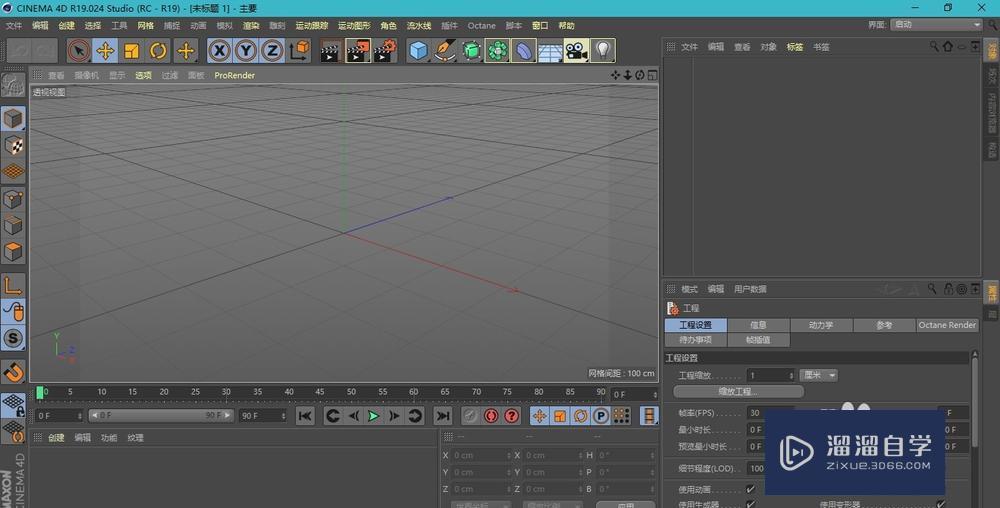This screenshot has height=508, width=1000.
Task: Search objects with magnifier icon
Action: pyautogui.click(x=934, y=47)
